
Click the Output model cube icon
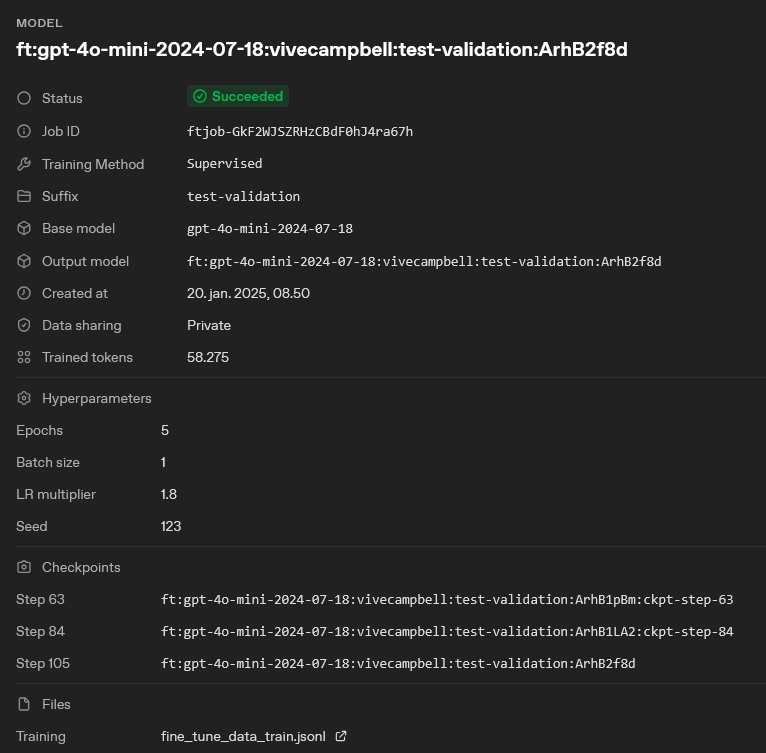pyautogui.click(x=24, y=261)
